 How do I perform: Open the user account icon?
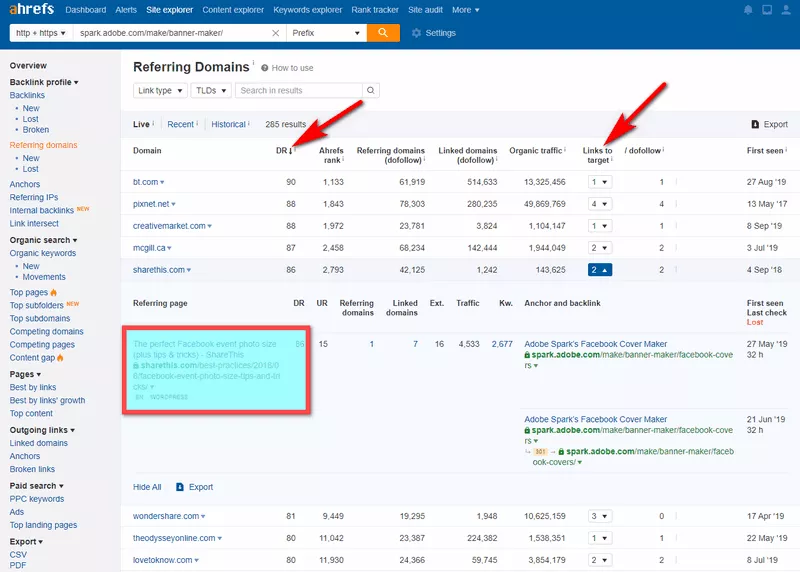tap(786, 10)
